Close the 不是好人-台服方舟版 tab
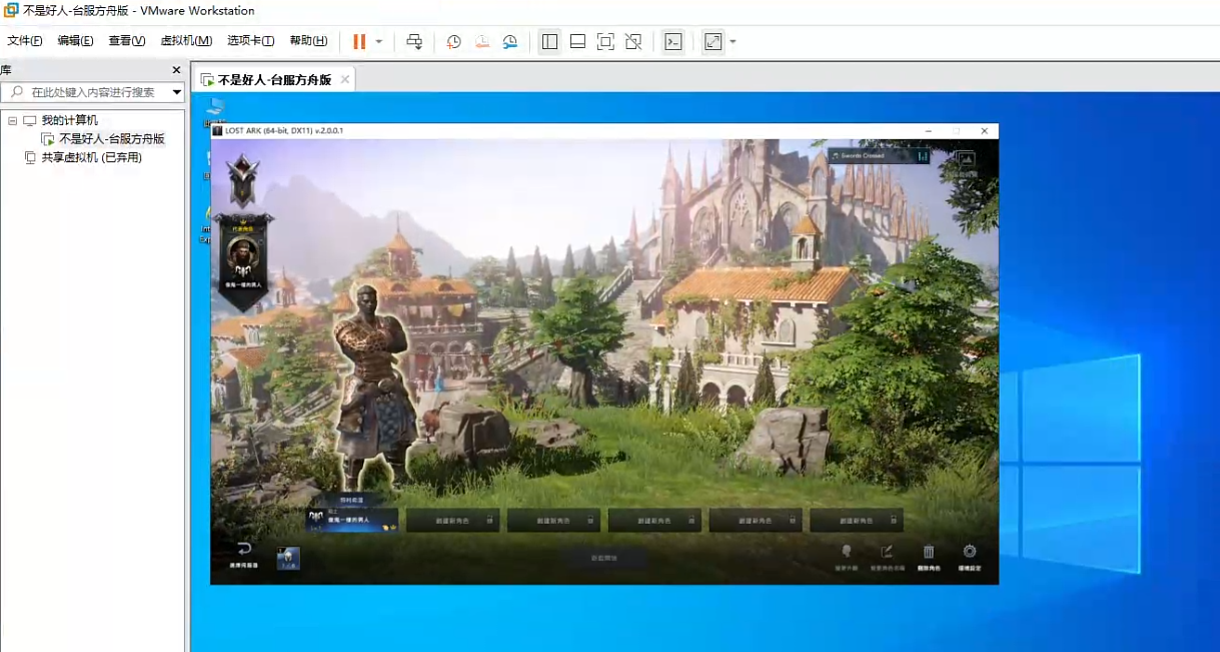Image resolution: width=1220 pixels, height=652 pixels. 345,79
